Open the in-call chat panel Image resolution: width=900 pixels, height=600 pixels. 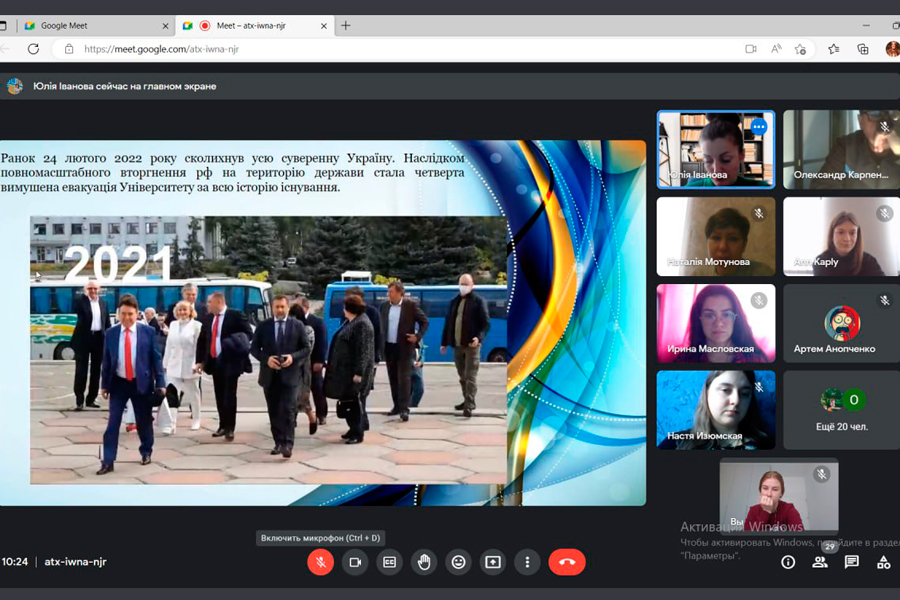852,562
